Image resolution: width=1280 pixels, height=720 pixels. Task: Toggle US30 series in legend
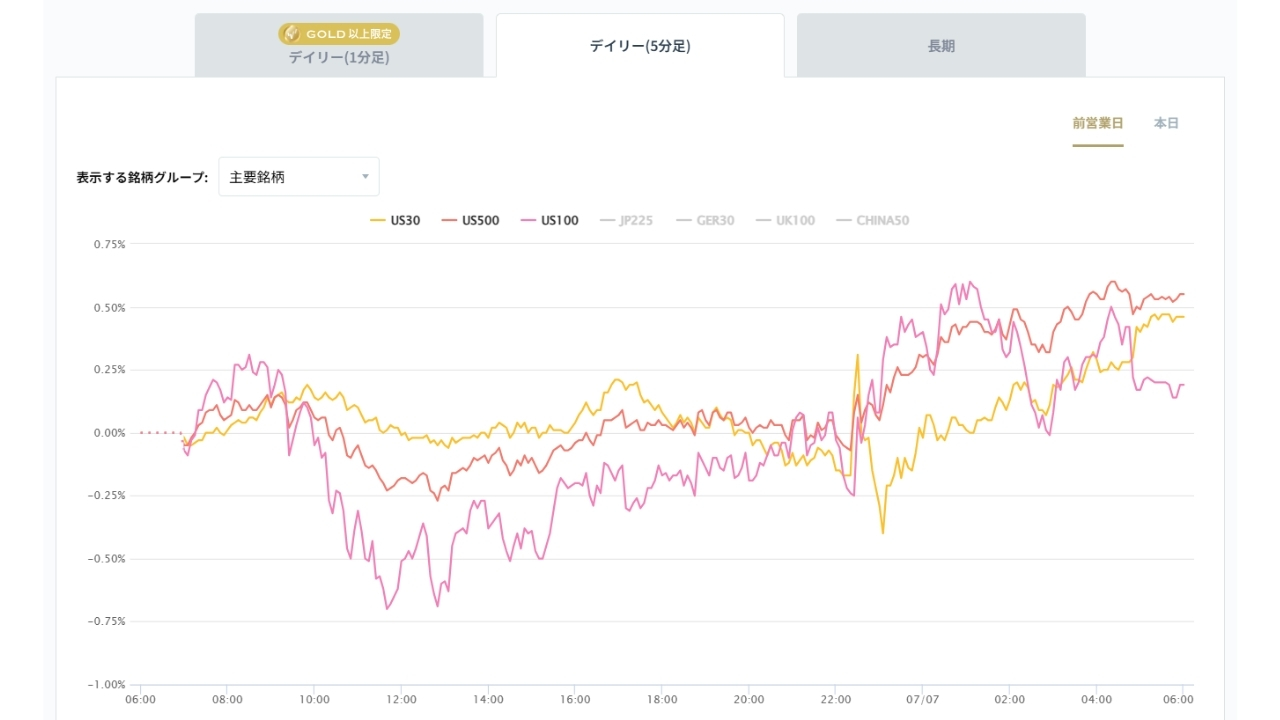tap(395, 220)
